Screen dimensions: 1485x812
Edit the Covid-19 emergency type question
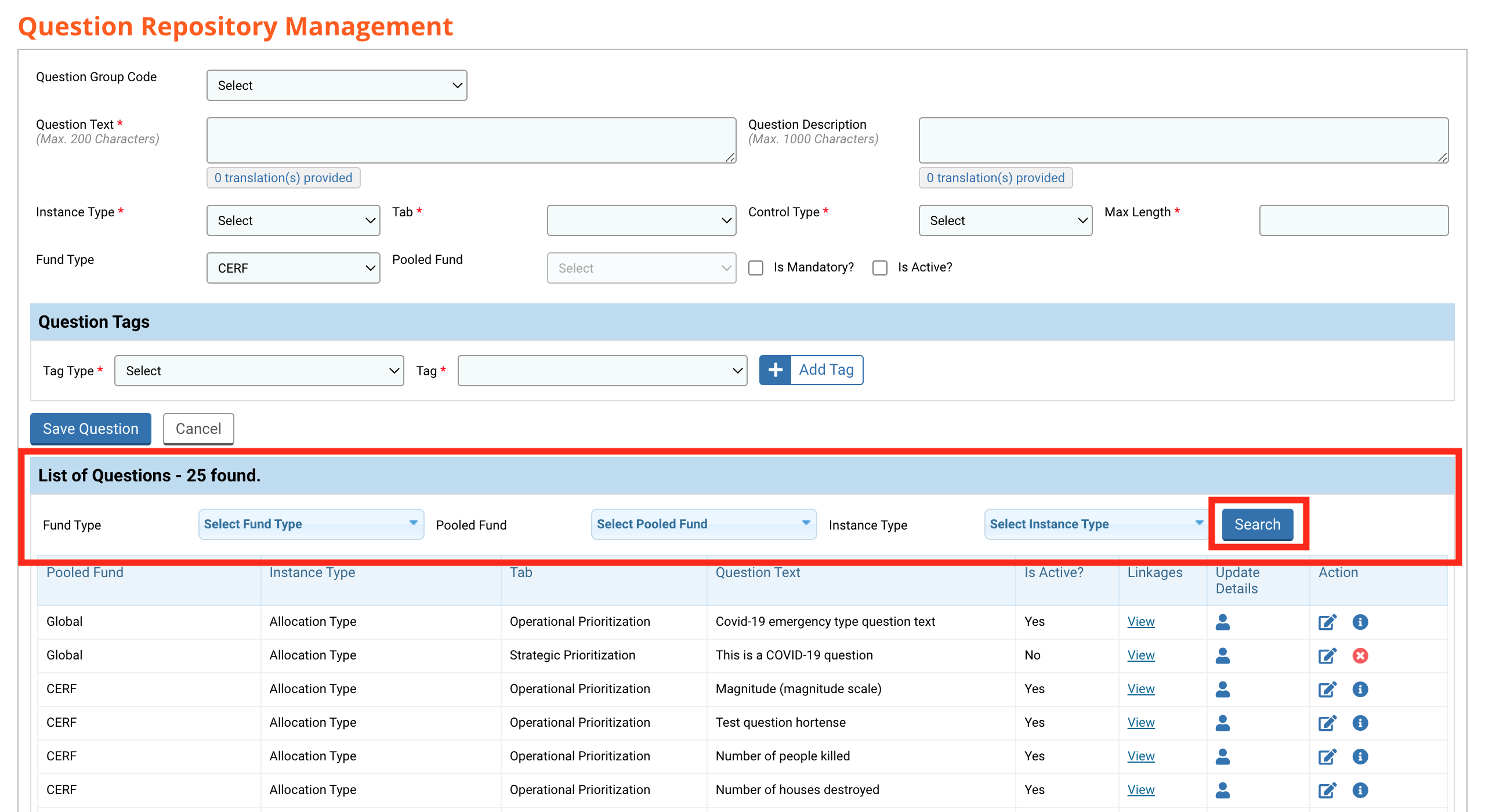pos(1327,622)
